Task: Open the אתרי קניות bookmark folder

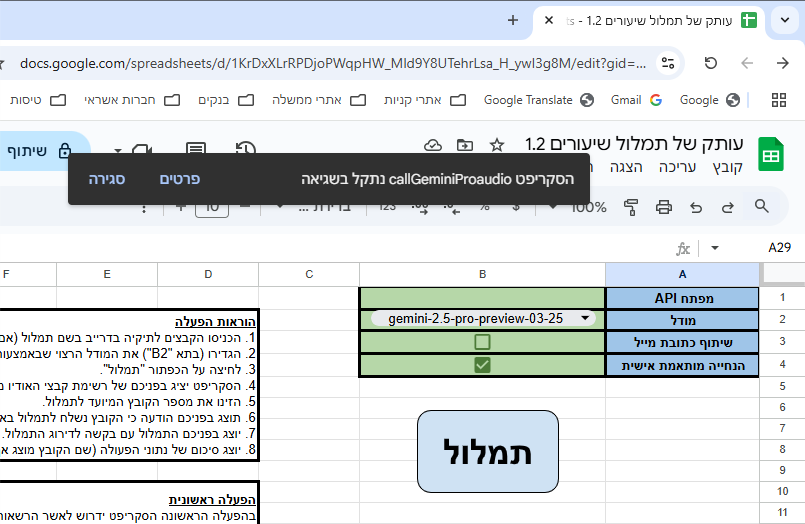Action: tap(425, 100)
